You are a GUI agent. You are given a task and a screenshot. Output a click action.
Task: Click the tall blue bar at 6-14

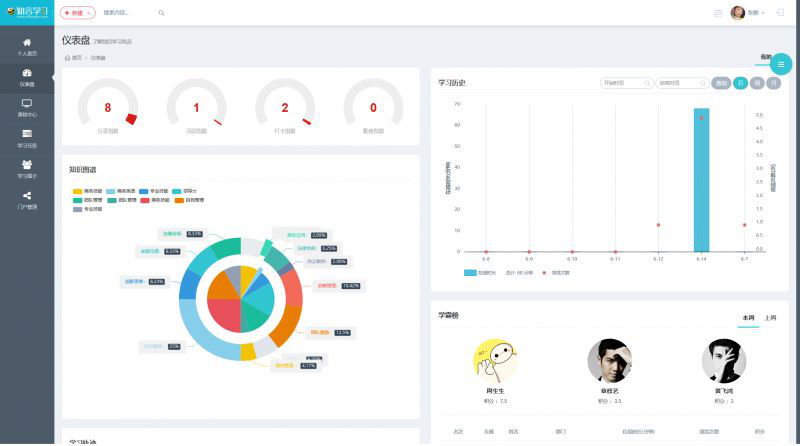(701, 180)
